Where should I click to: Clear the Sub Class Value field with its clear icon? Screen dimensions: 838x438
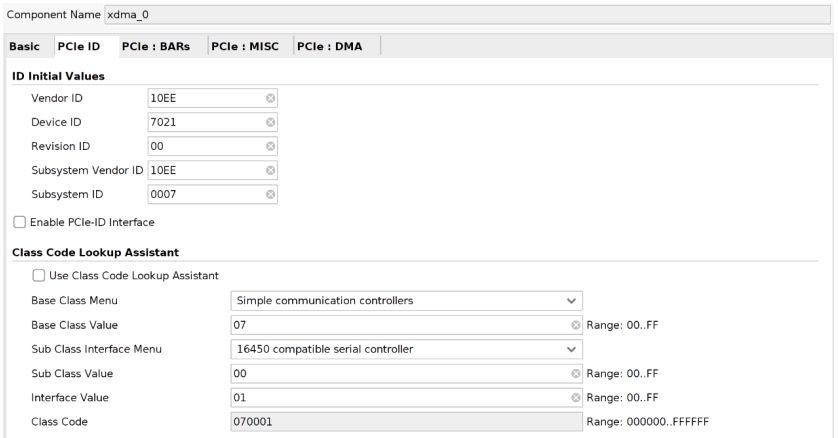tap(576, 374)
